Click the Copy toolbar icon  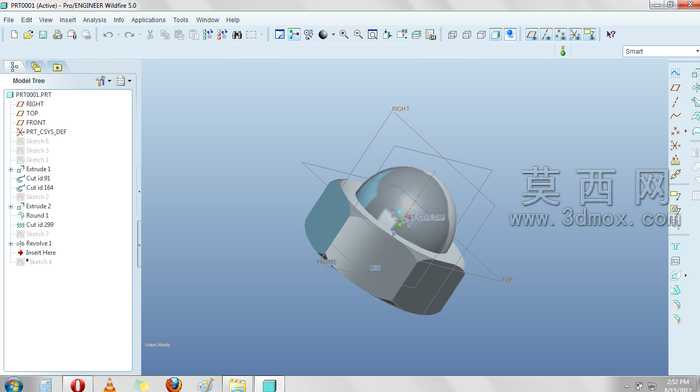(165, 35)
